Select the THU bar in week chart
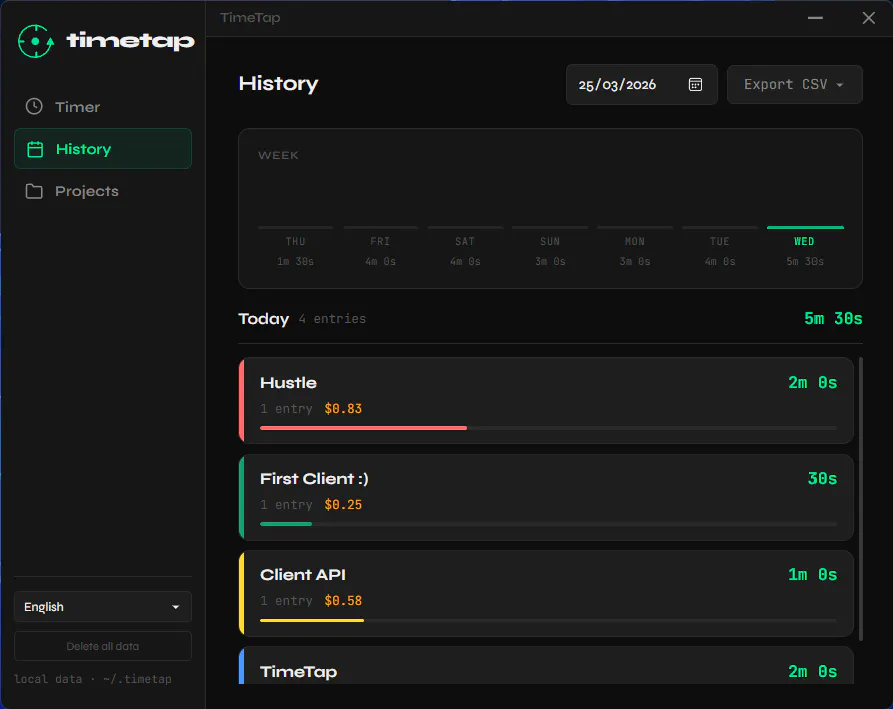Screen dimensions: 893x709 click(x=295, y=227)
